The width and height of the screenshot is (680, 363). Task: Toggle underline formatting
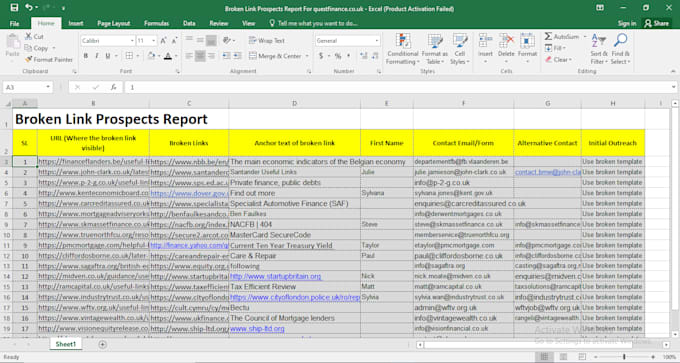point(108,56)
